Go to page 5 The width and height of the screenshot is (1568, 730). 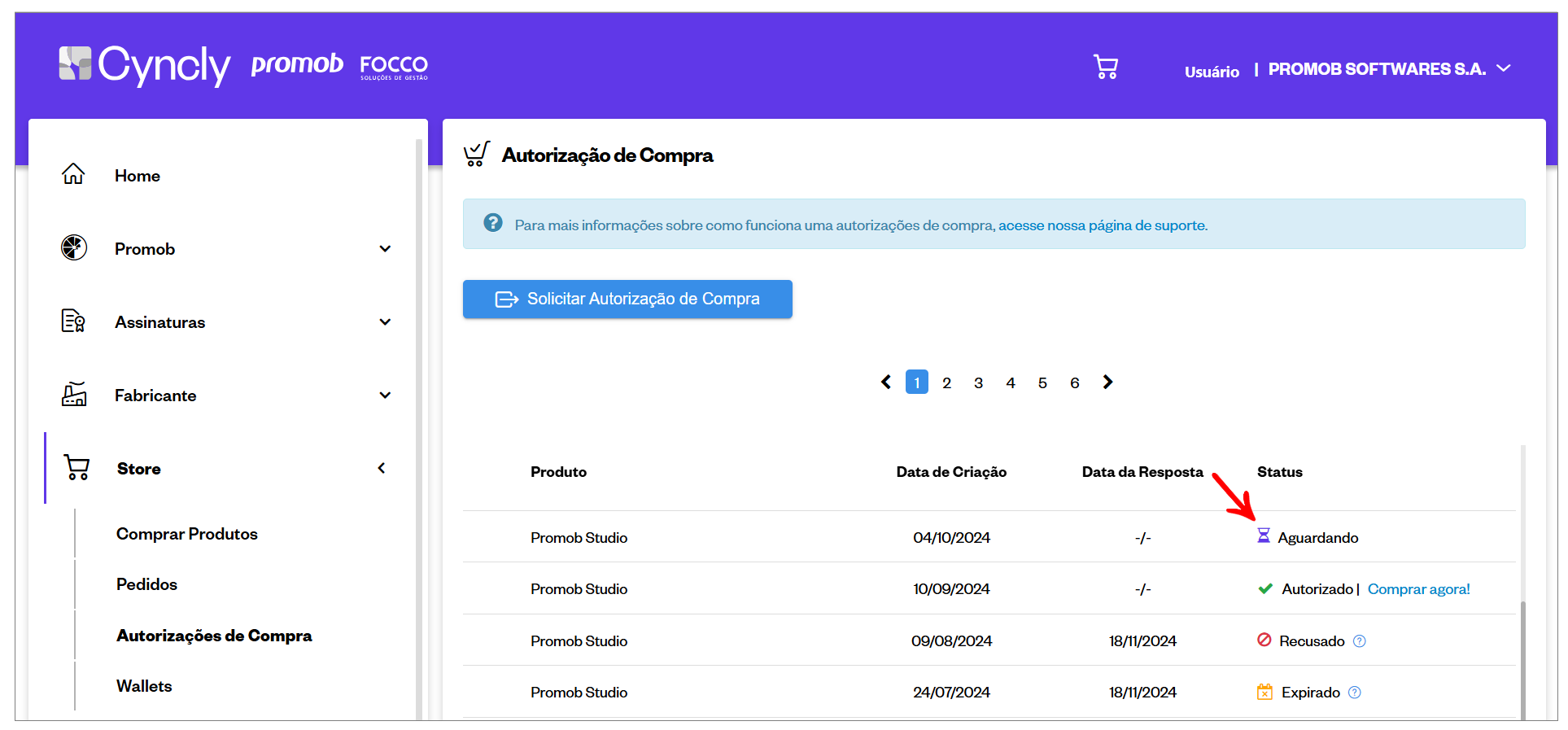tap(1042, 382)
